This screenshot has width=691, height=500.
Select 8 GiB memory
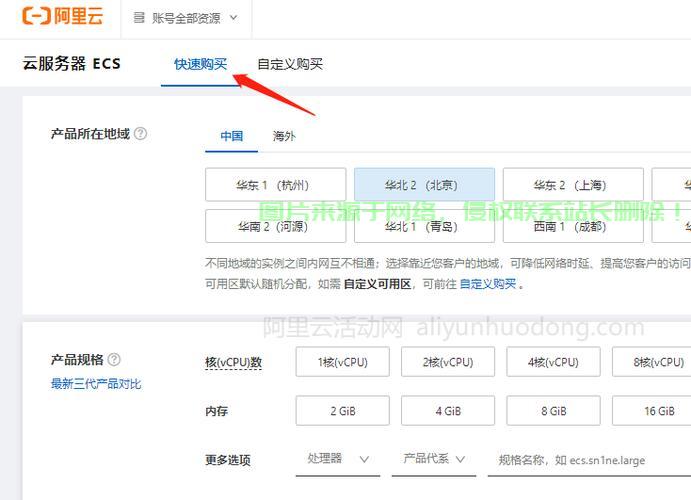553,411
